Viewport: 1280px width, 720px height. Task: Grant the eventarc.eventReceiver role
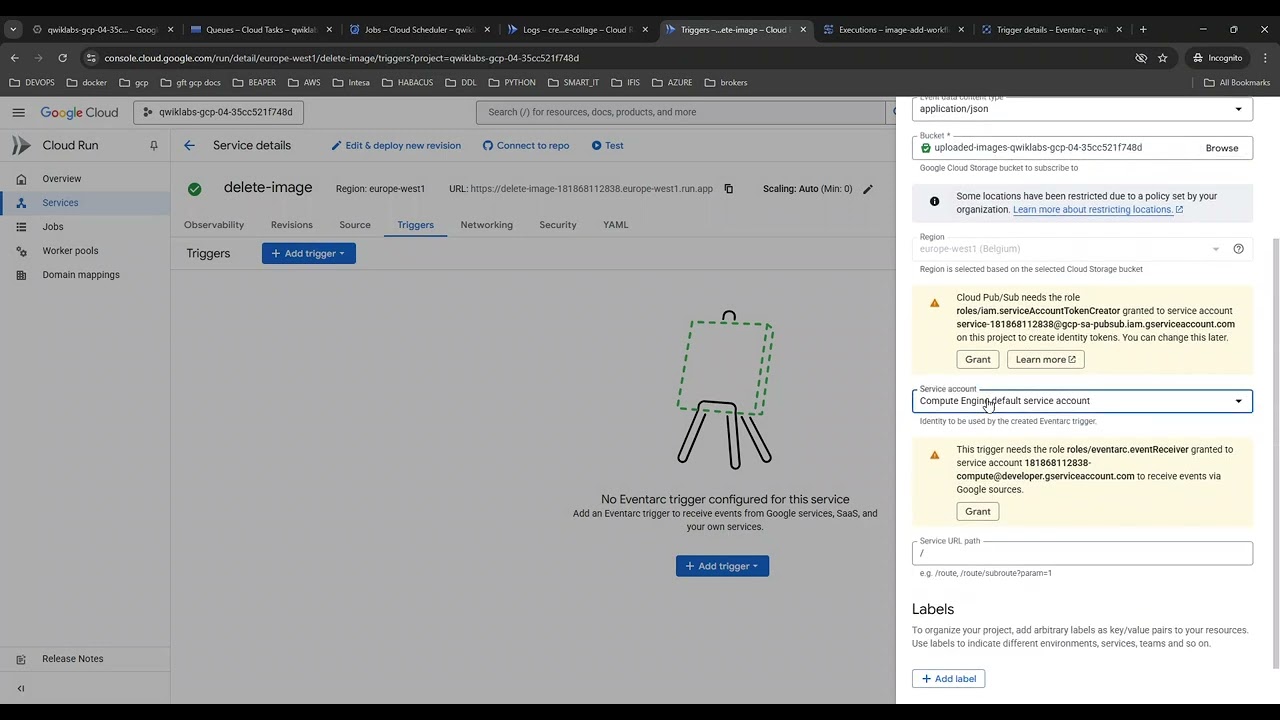pyautogui.click(x=978, y=512)
